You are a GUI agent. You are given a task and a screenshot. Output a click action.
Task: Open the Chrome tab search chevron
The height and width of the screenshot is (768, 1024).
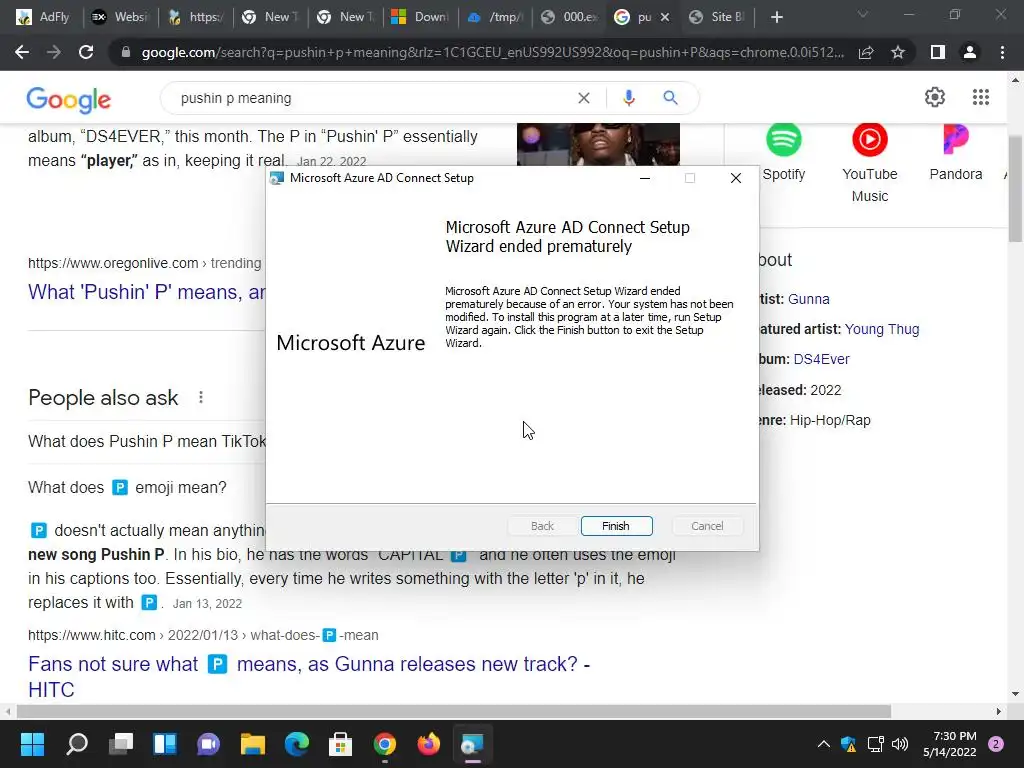point(863,14)
